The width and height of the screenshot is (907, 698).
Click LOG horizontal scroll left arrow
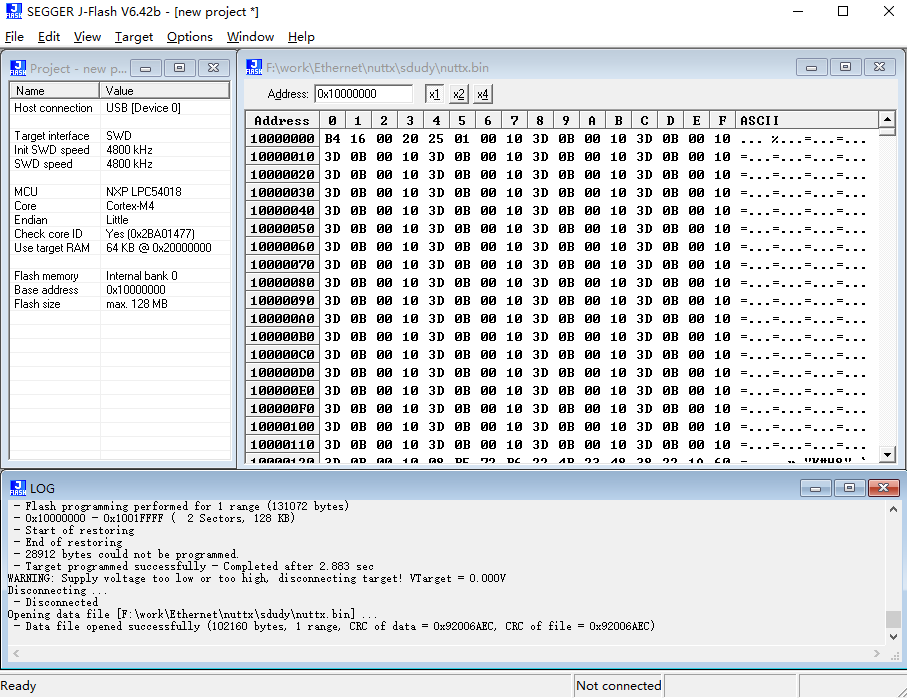pyautogui.click(x=16, y=653)
